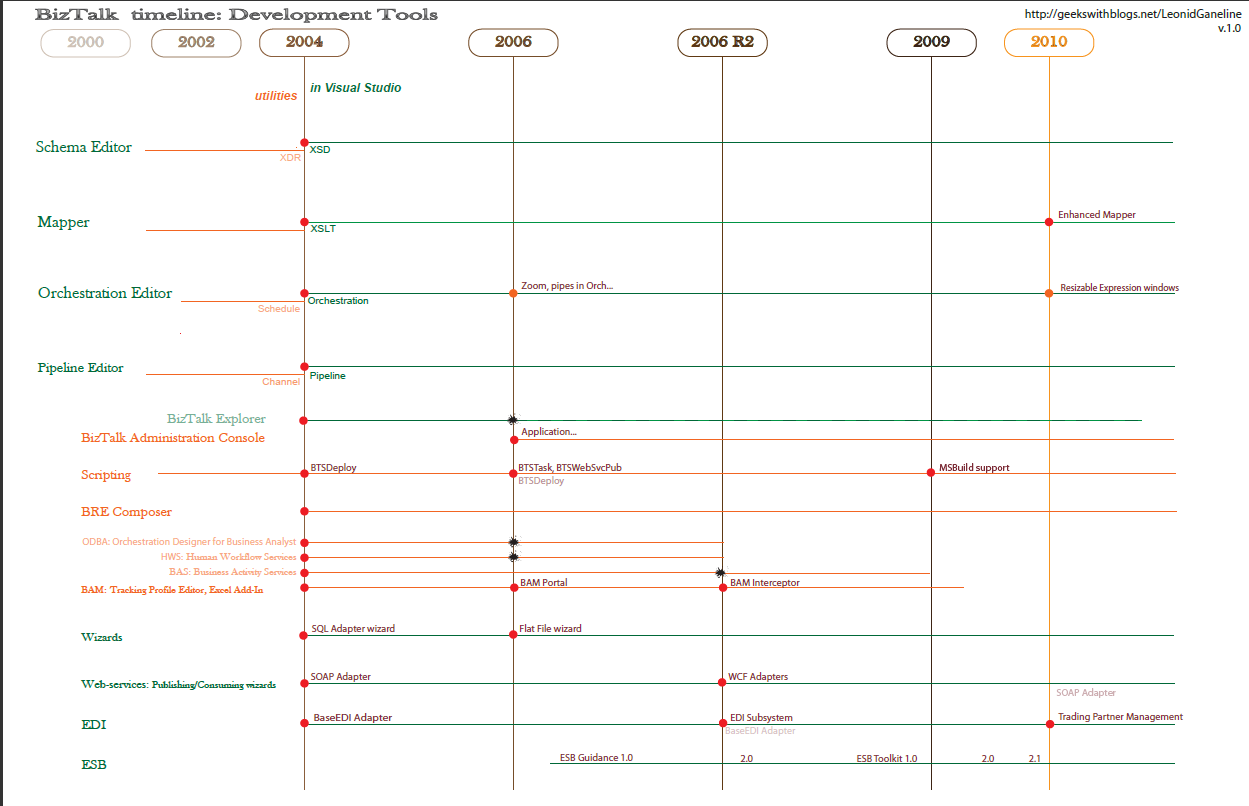Viewport: 1249px width, 806px height.
Task: Click the red marker beside BTSTask, BTSWebSvcPub
Action: (513, 473)
